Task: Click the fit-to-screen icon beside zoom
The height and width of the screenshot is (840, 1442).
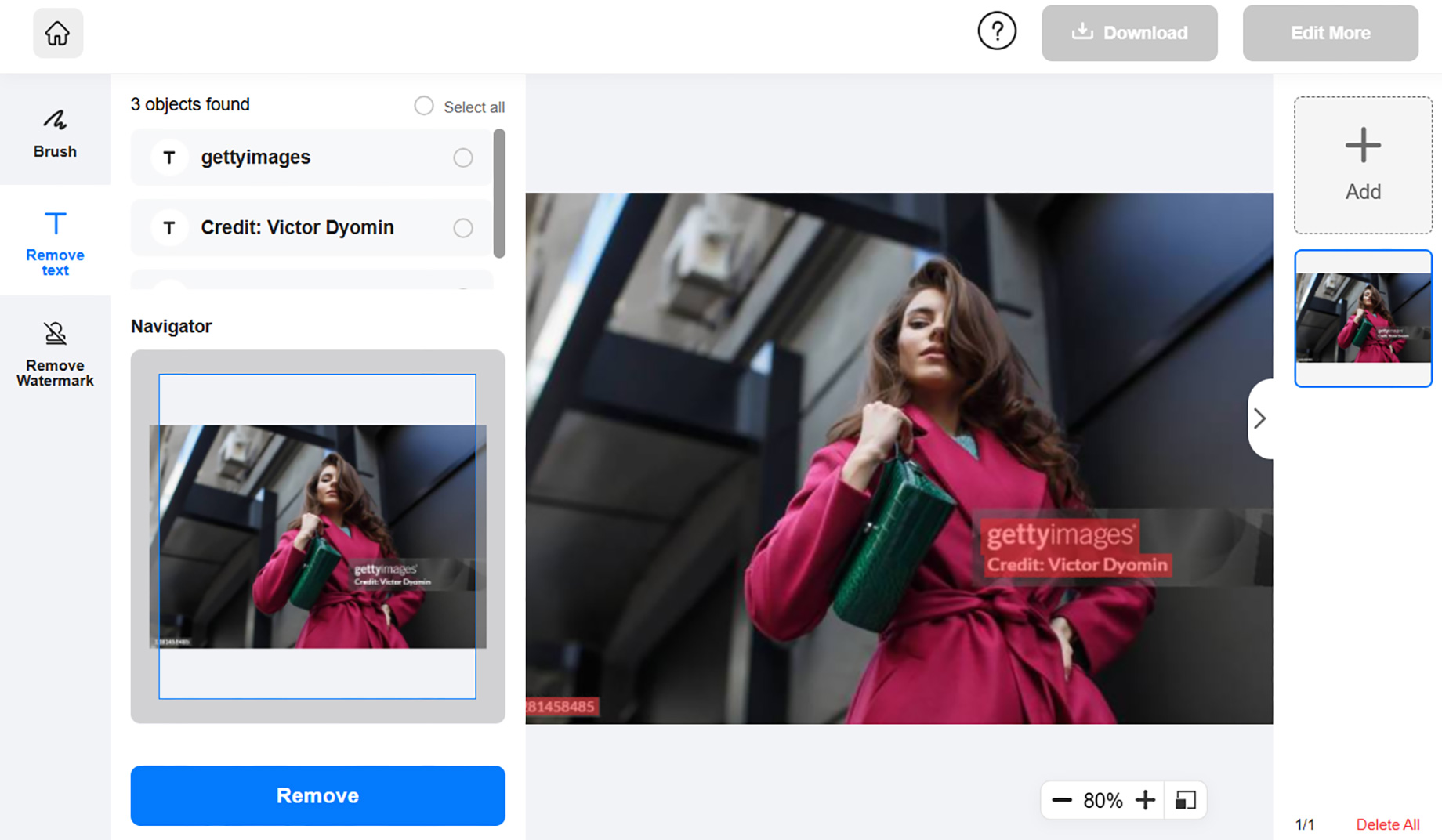Action: [1185, 800]
